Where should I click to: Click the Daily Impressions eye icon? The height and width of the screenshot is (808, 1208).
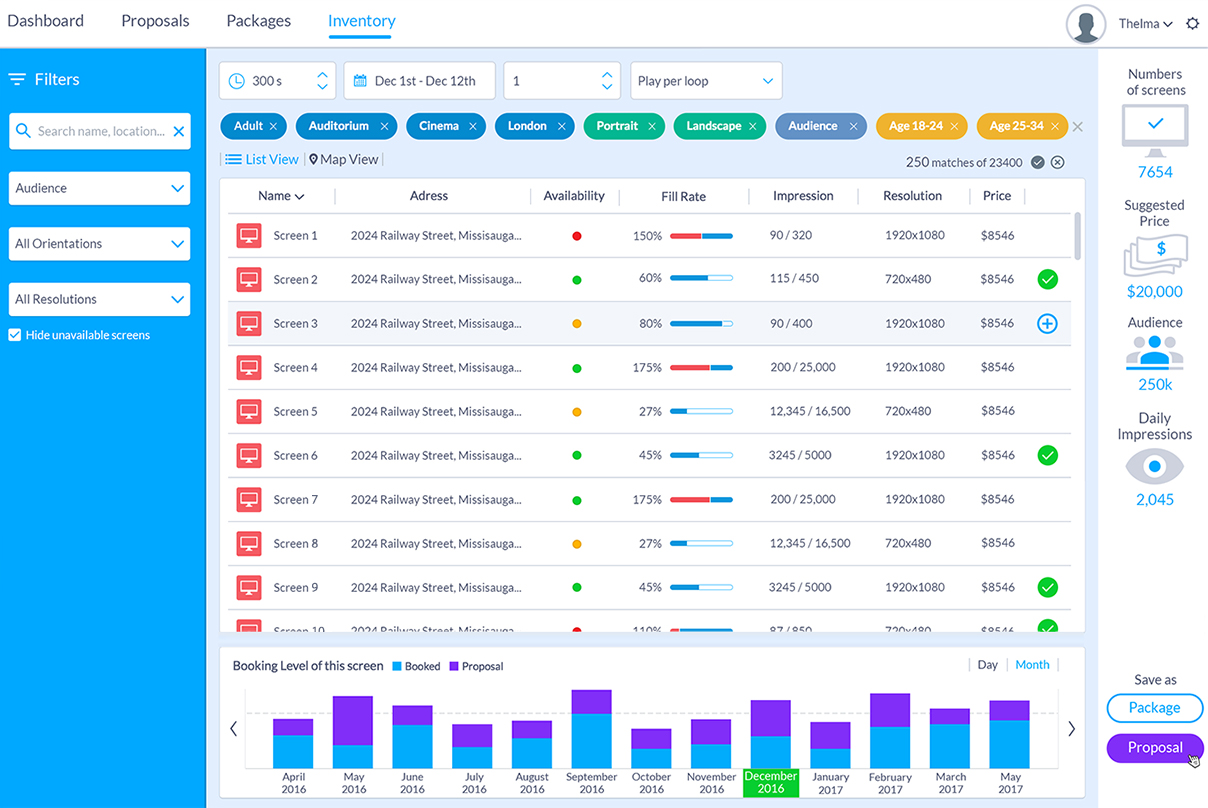(x=1155, y=467)
